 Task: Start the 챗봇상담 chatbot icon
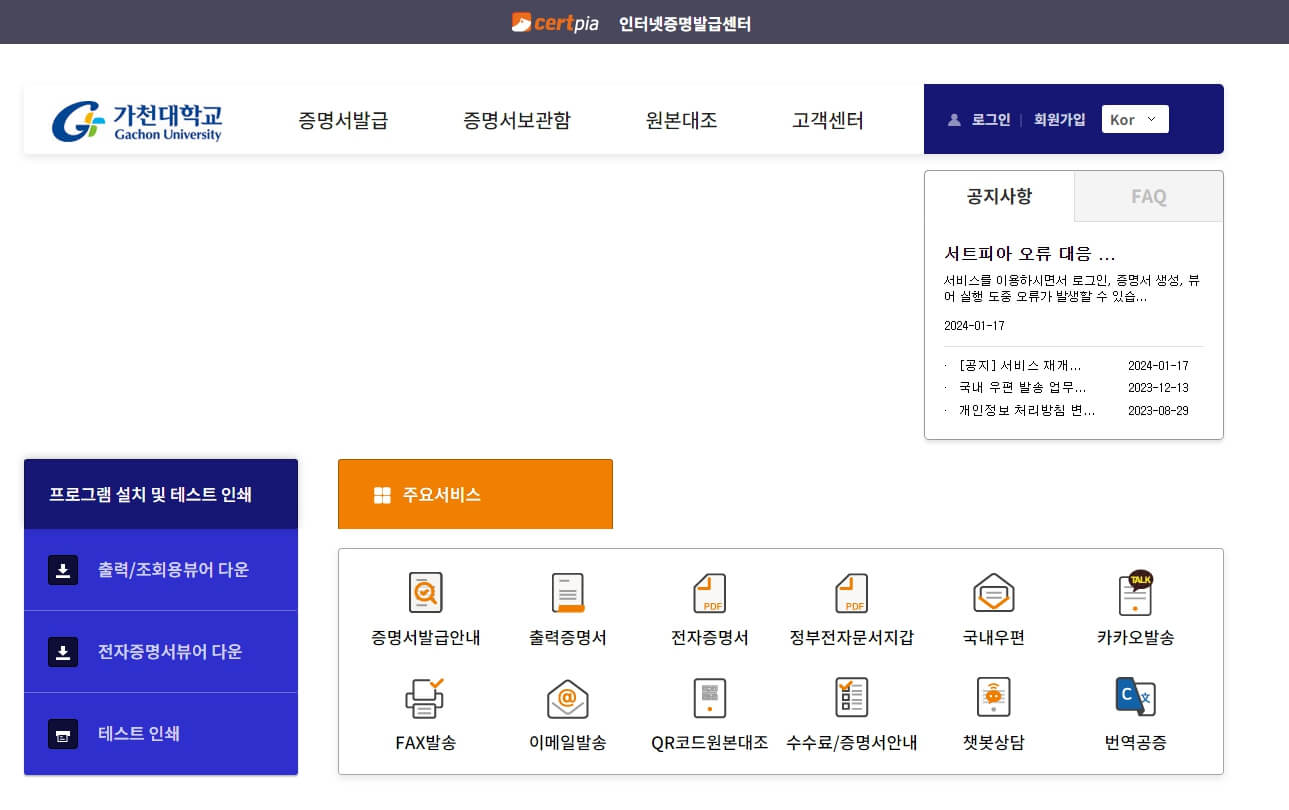coord(994,698)
